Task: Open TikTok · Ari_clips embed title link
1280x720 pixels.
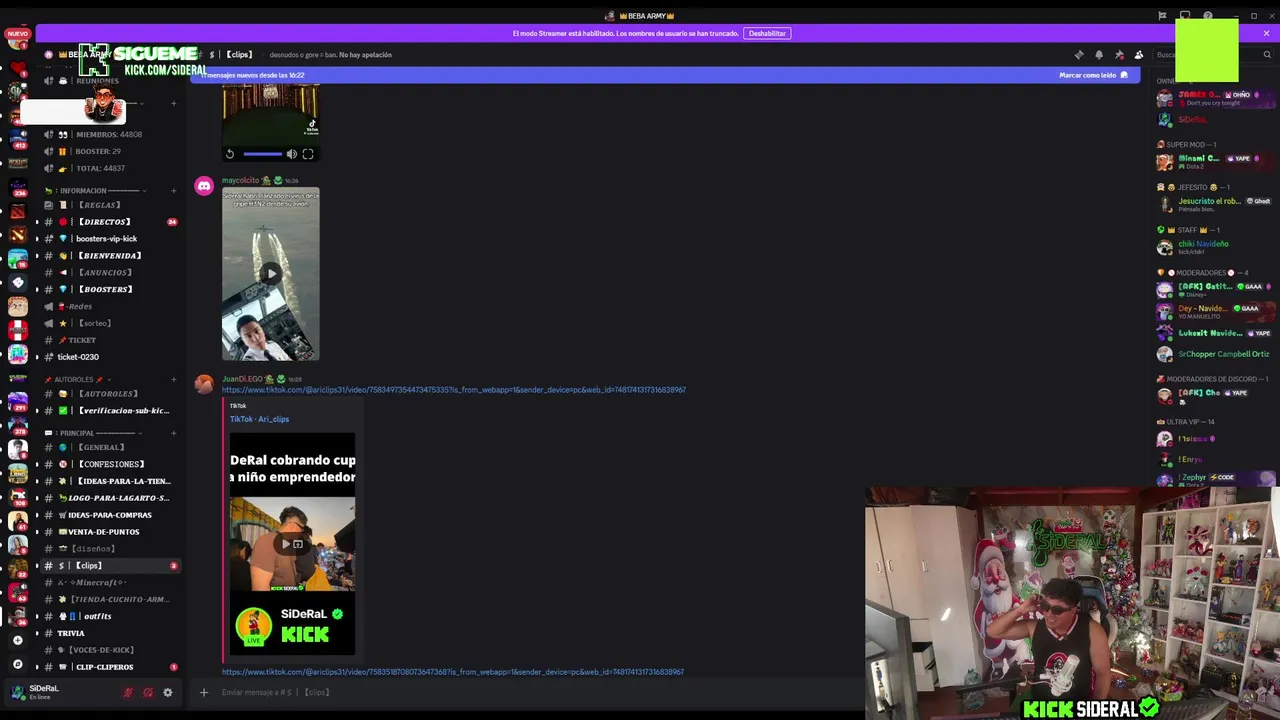Action: click(259, 419)
